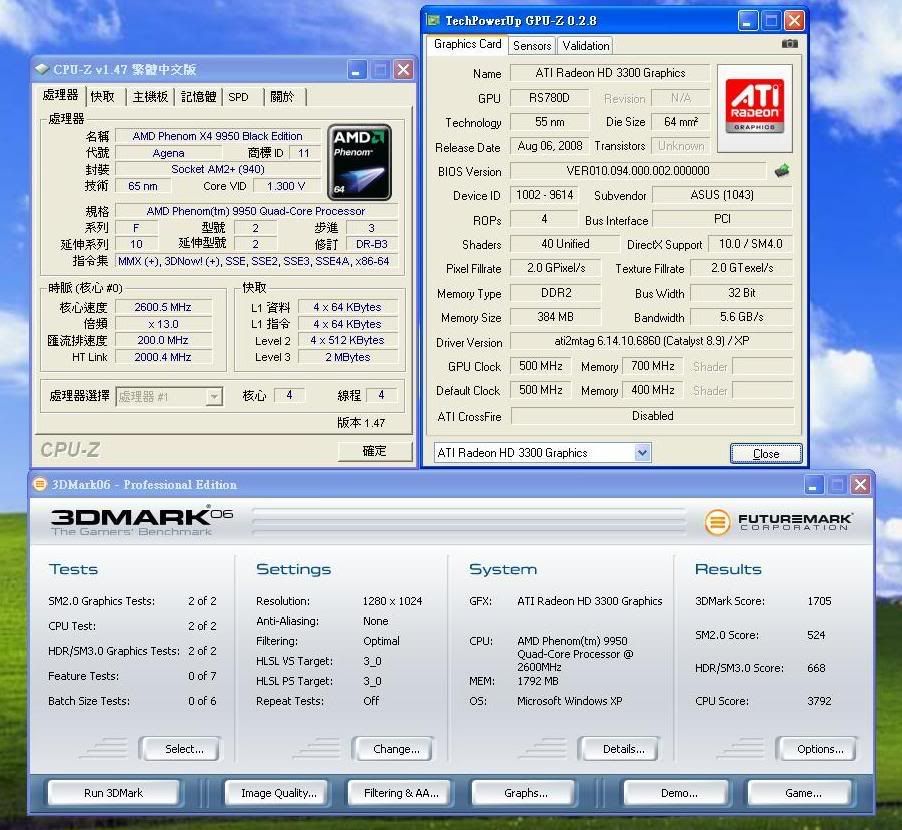902x830 pixels.
Task: Click the Demo... button in 3DMark06
Action: (676, 793)
